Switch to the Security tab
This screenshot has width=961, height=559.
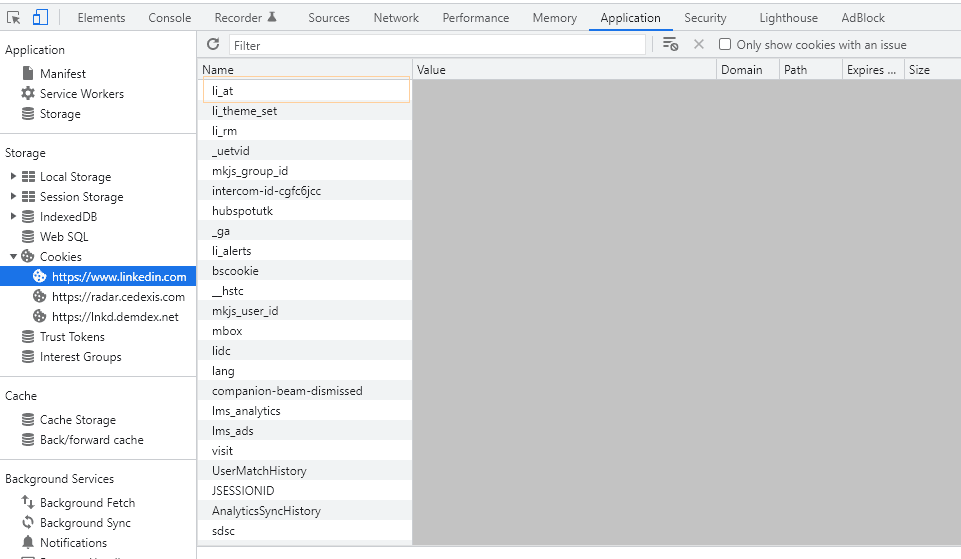pos(705,18)
